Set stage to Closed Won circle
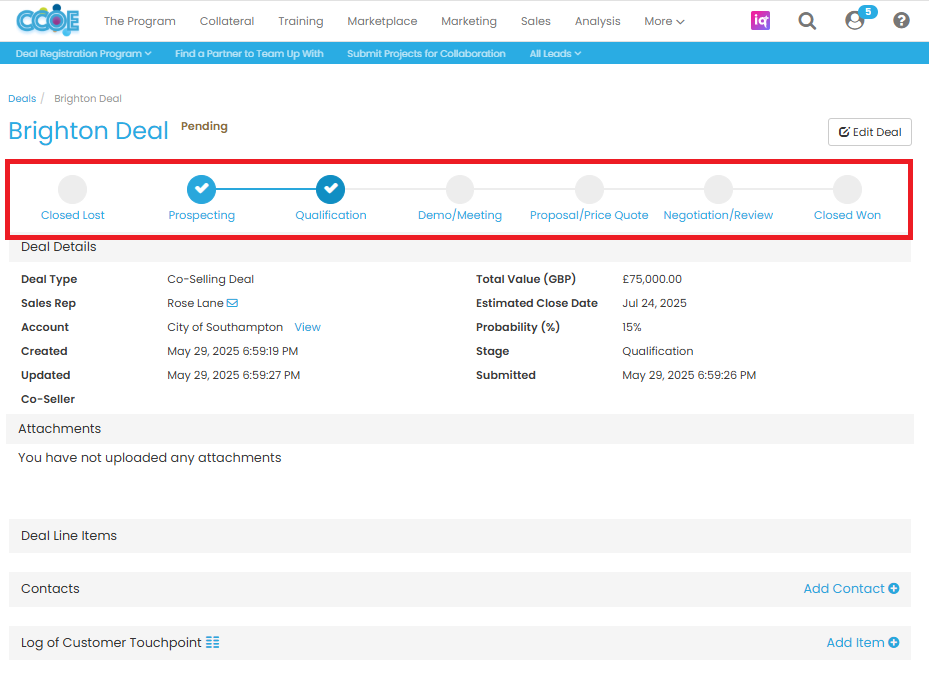This screenshot has width=929, height=683. click(847, 189)
